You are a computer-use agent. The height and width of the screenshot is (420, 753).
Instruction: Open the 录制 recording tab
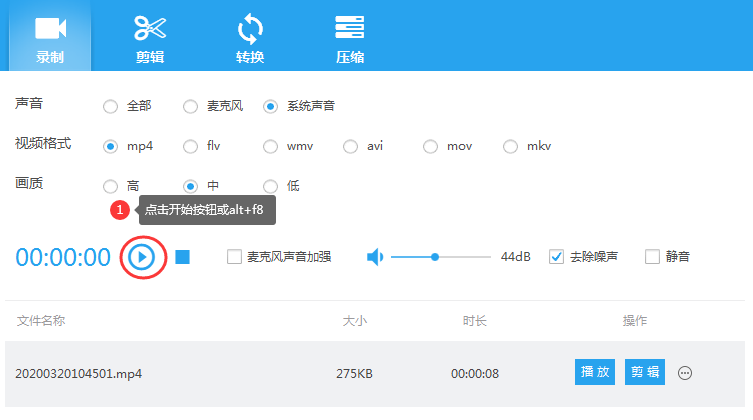(x=50, y=38)
